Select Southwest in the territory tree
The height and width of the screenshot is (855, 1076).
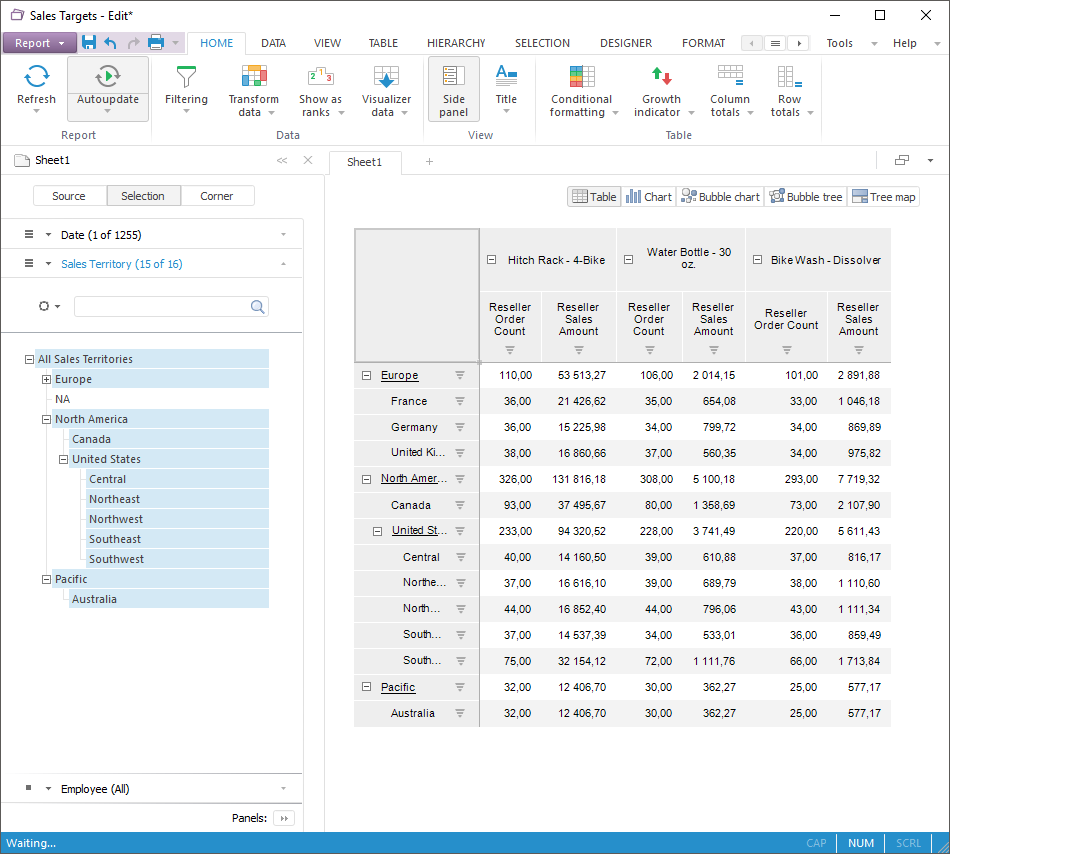click(116, 559)
